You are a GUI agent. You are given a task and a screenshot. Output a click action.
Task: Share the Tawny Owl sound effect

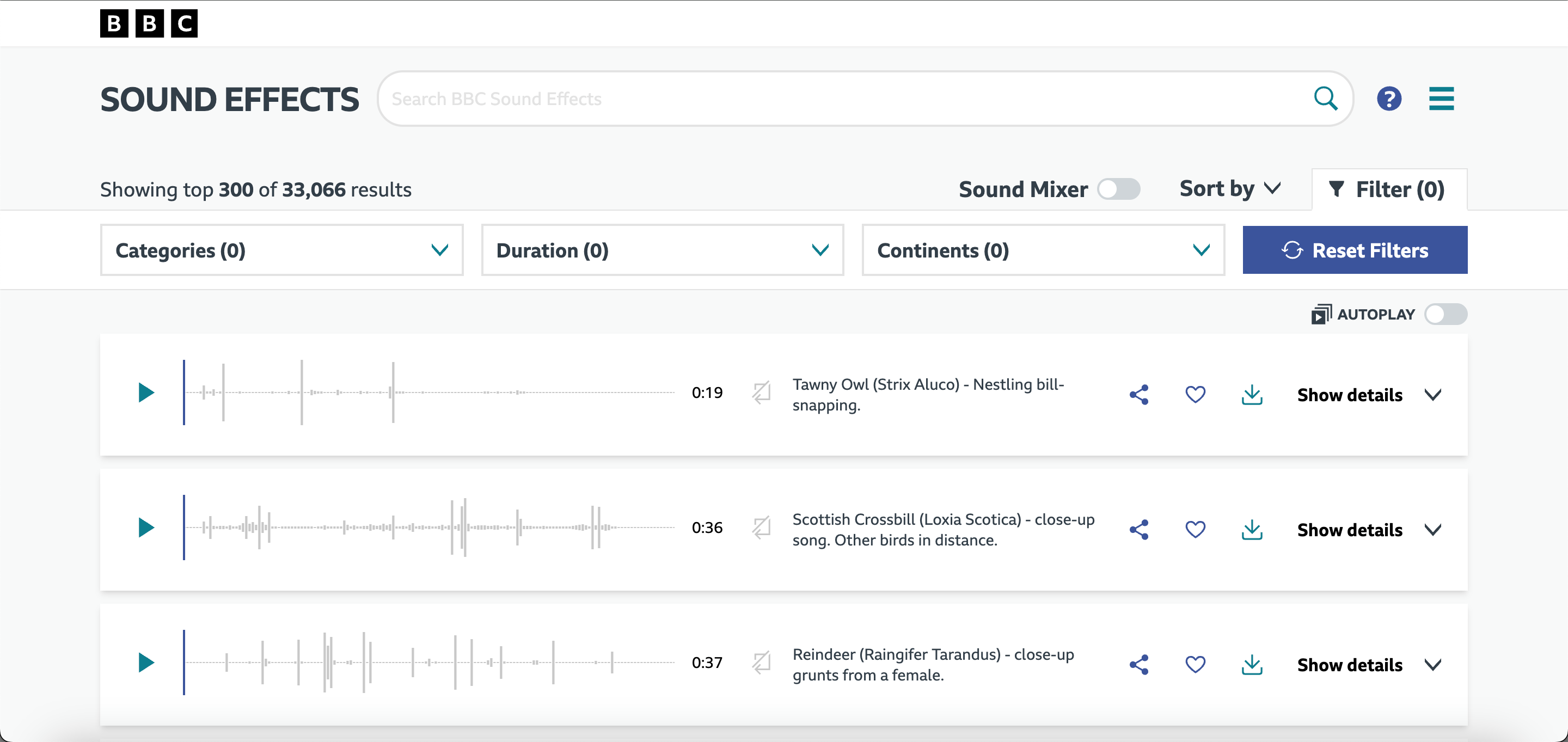click(x=1139, y=395)
